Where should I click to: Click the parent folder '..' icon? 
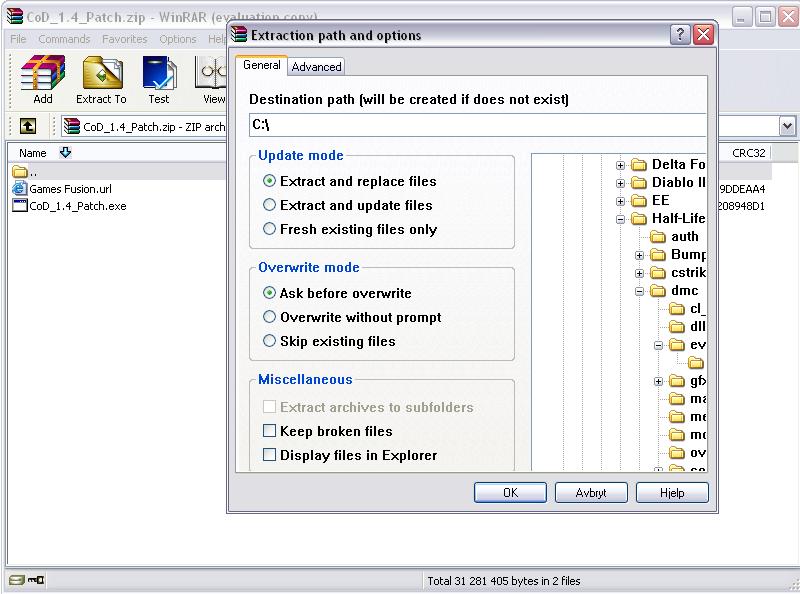coord(19,171)
